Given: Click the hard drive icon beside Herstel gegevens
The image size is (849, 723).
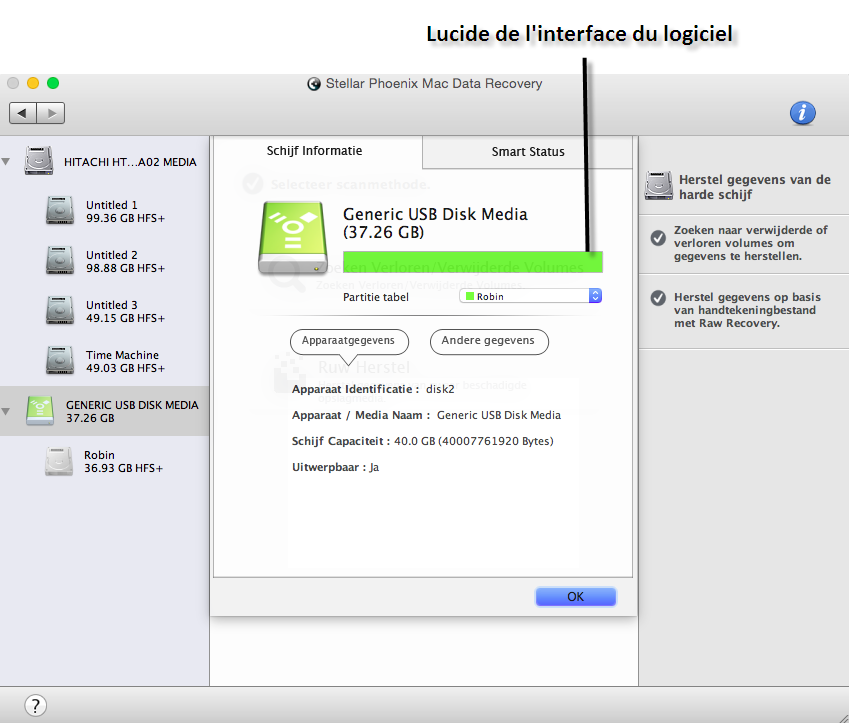Looking at the screenshot, I should point(658,186).
